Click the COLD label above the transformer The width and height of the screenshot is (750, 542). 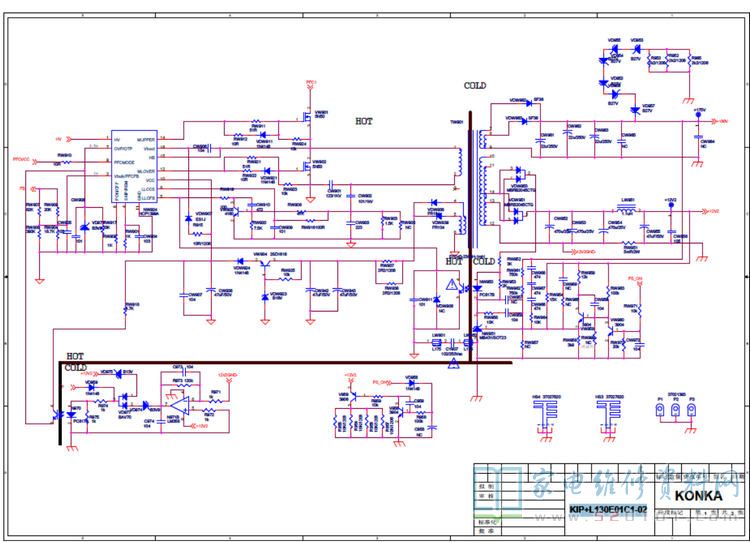(475, 86)
